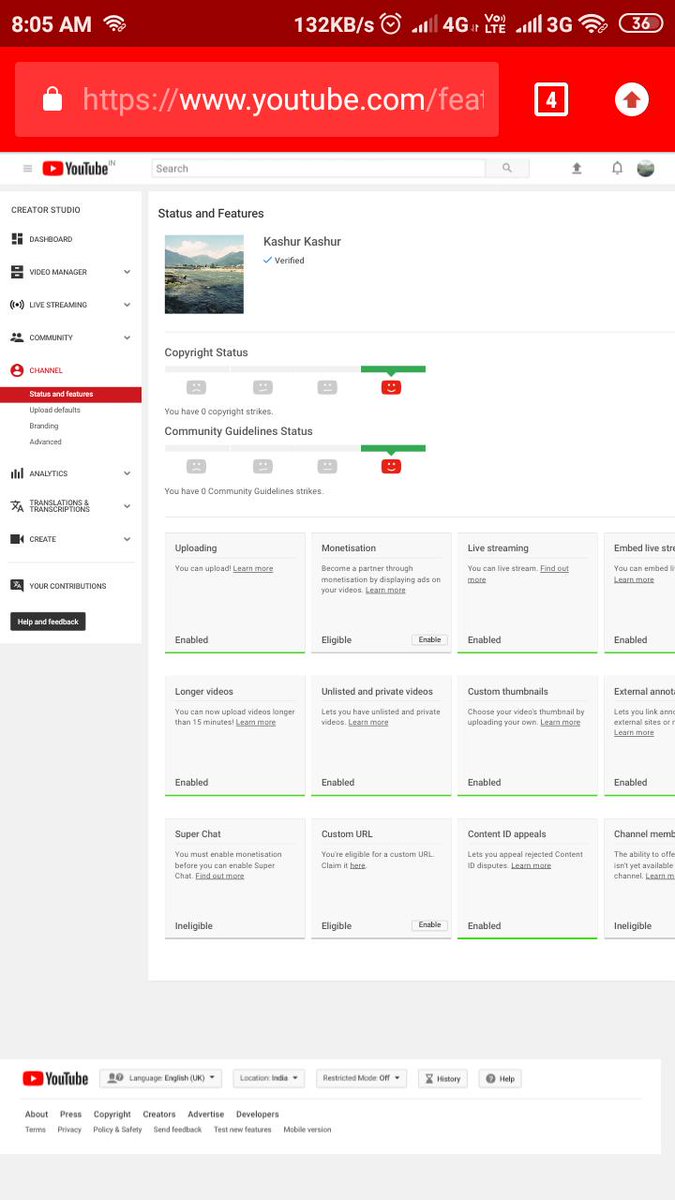This screenshot has height=1200, width=675.
Task: Click the Channel person icon
Action: (17, 370)
